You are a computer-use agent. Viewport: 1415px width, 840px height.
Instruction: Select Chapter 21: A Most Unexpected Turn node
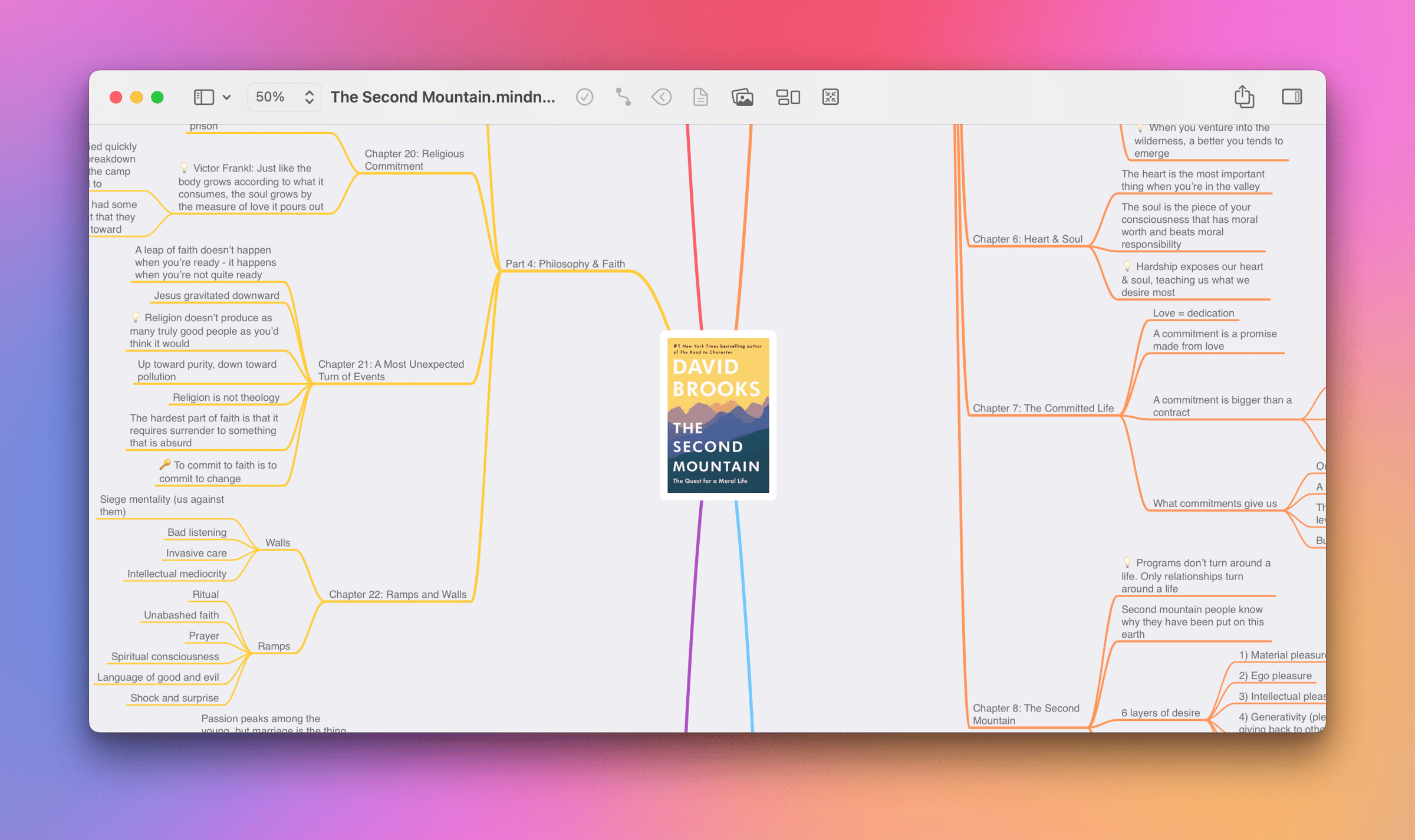pyautogui.click(x=391, y=370)
